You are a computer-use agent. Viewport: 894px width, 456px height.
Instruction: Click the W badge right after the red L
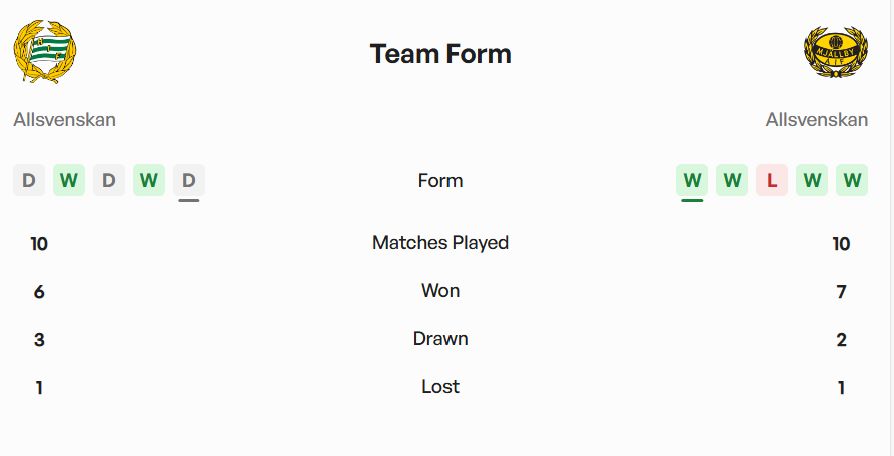pos(812,180)
